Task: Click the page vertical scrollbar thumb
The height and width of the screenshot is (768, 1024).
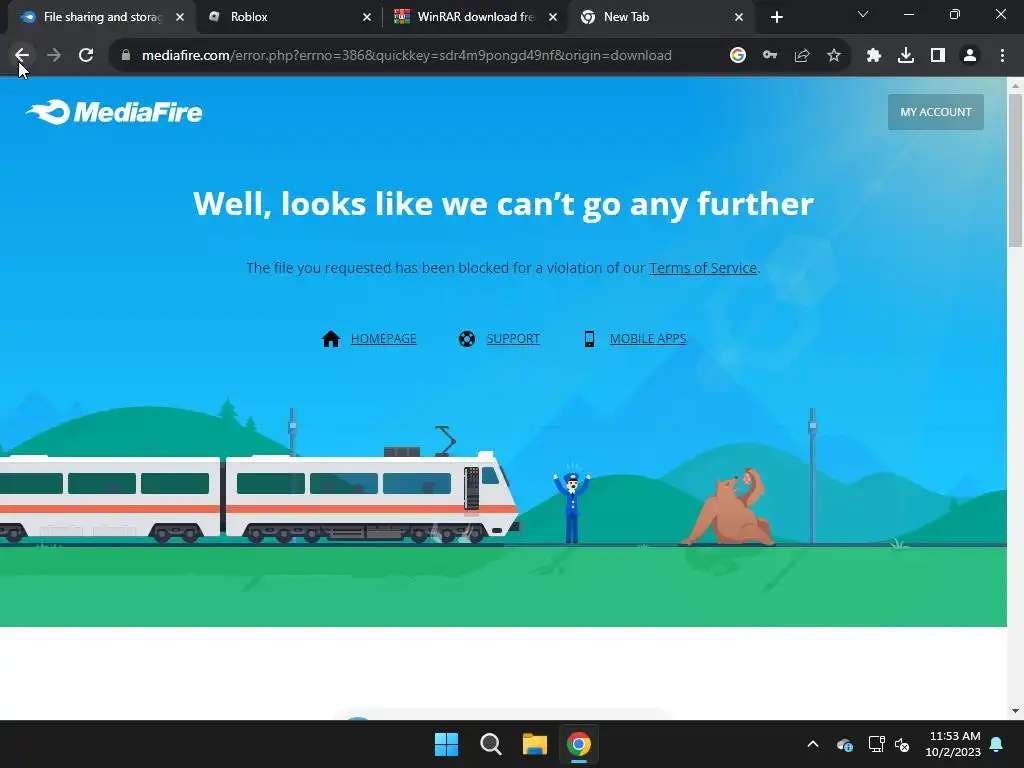Action: (x=1015, y=170)
